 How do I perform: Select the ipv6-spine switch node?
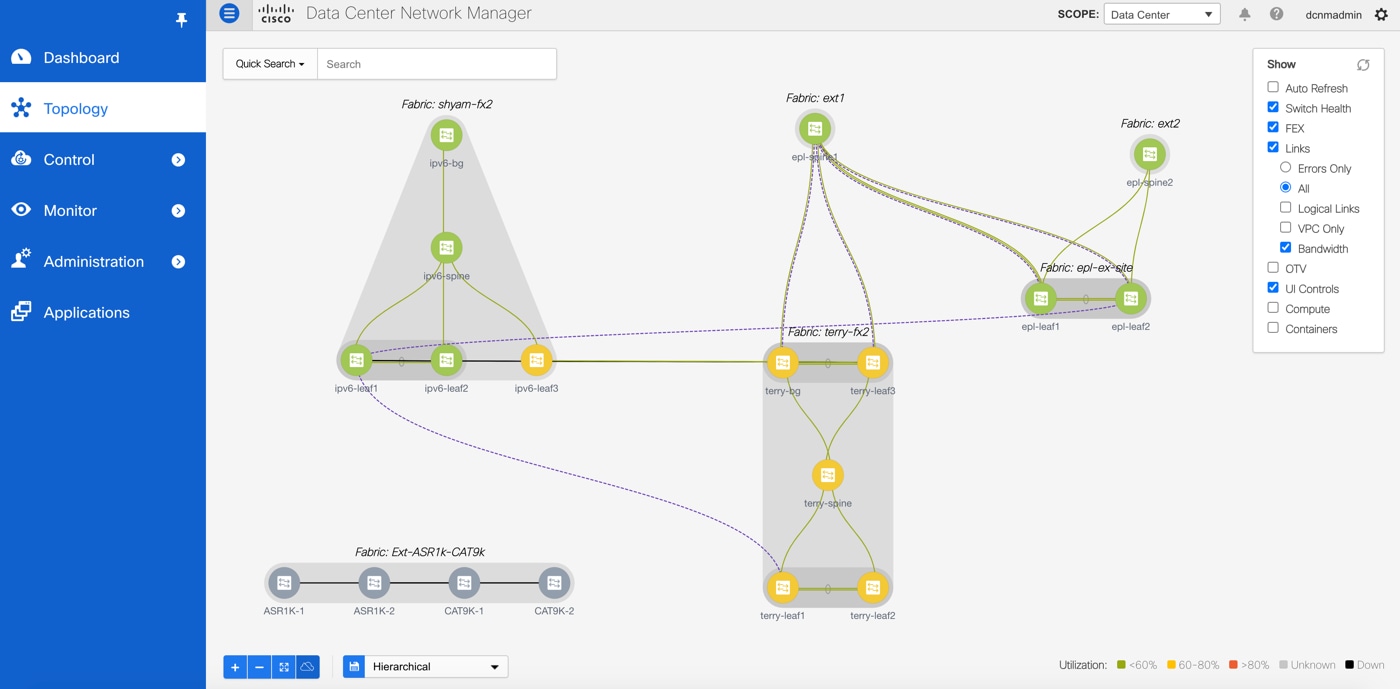click(x=446, y=247)
